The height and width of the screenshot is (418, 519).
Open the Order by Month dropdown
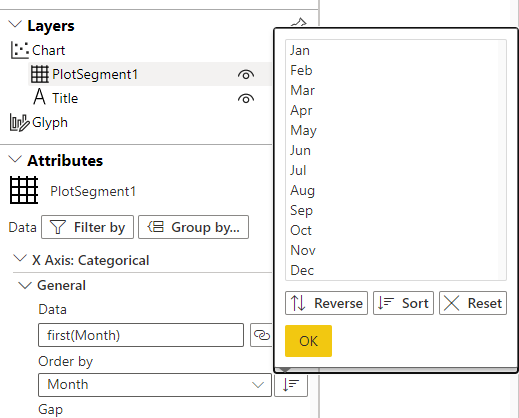tap(155, 385)
